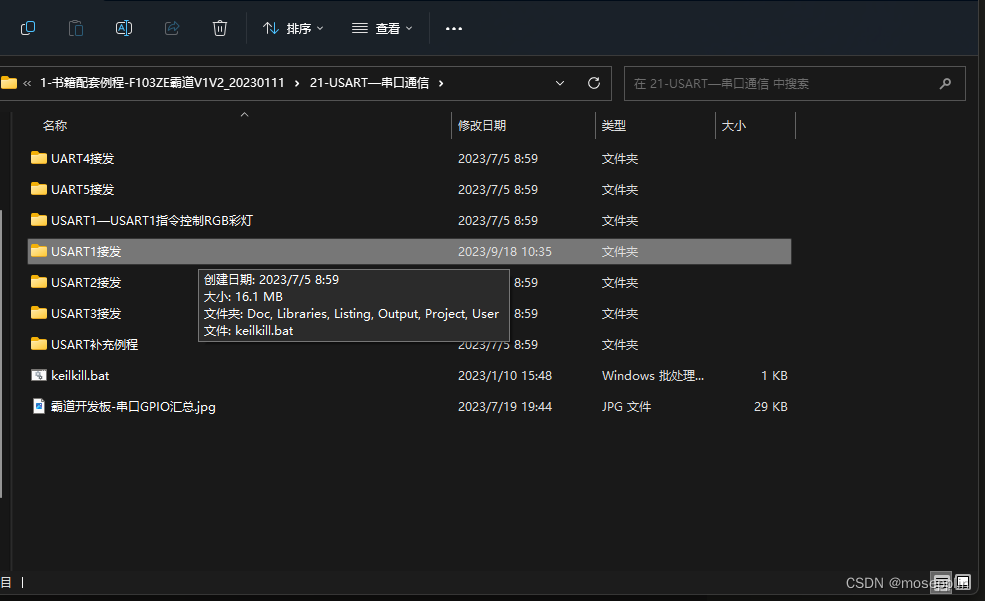Click the Share icon on the toolbar
The height and width of the screenshot is (601, 985).
(x=171, y=28)
